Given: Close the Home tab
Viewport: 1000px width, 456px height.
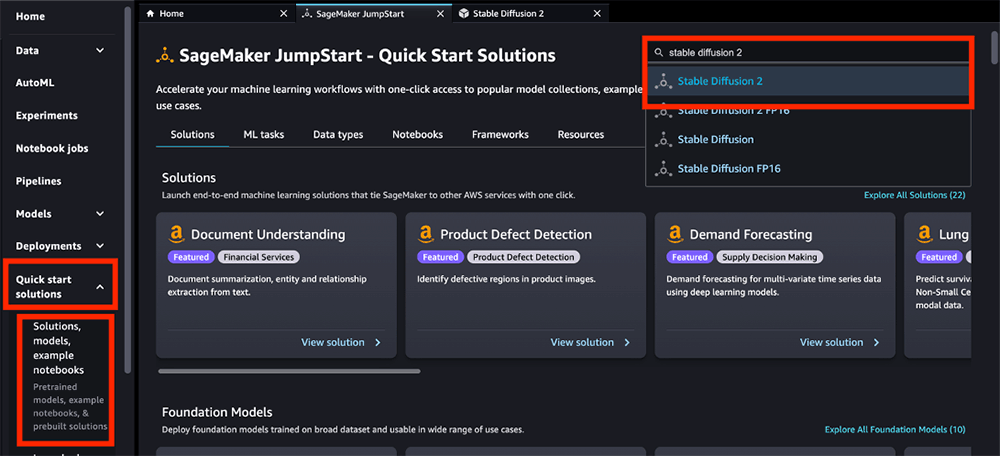Looking at the screenshot, I should click(x=284, y=13).
